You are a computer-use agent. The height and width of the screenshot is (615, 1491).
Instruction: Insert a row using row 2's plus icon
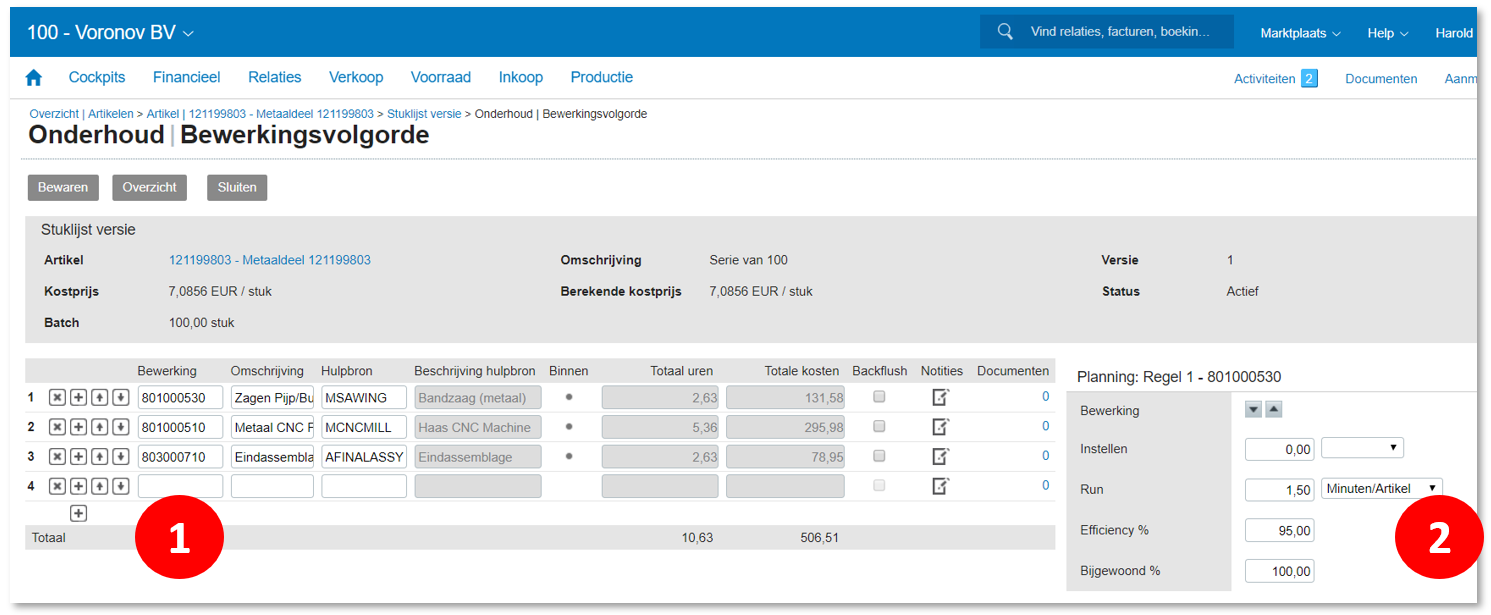pyautogui.click(x=78, y=427)
